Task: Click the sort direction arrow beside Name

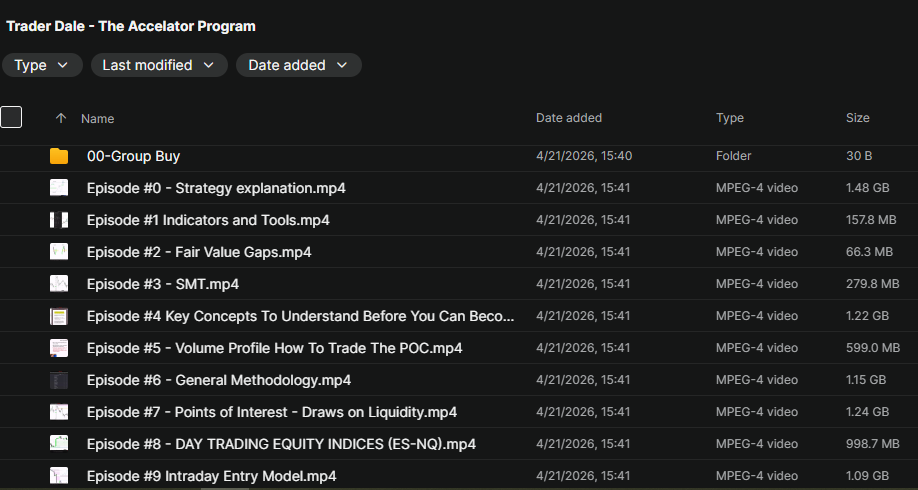Action: pyautogui.click(x=61, y=118)
